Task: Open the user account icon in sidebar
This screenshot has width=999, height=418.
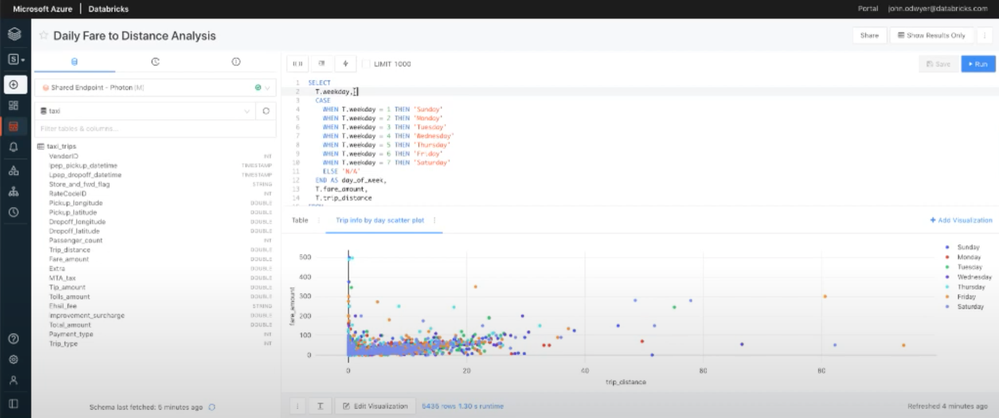Action: coord(14,380)
